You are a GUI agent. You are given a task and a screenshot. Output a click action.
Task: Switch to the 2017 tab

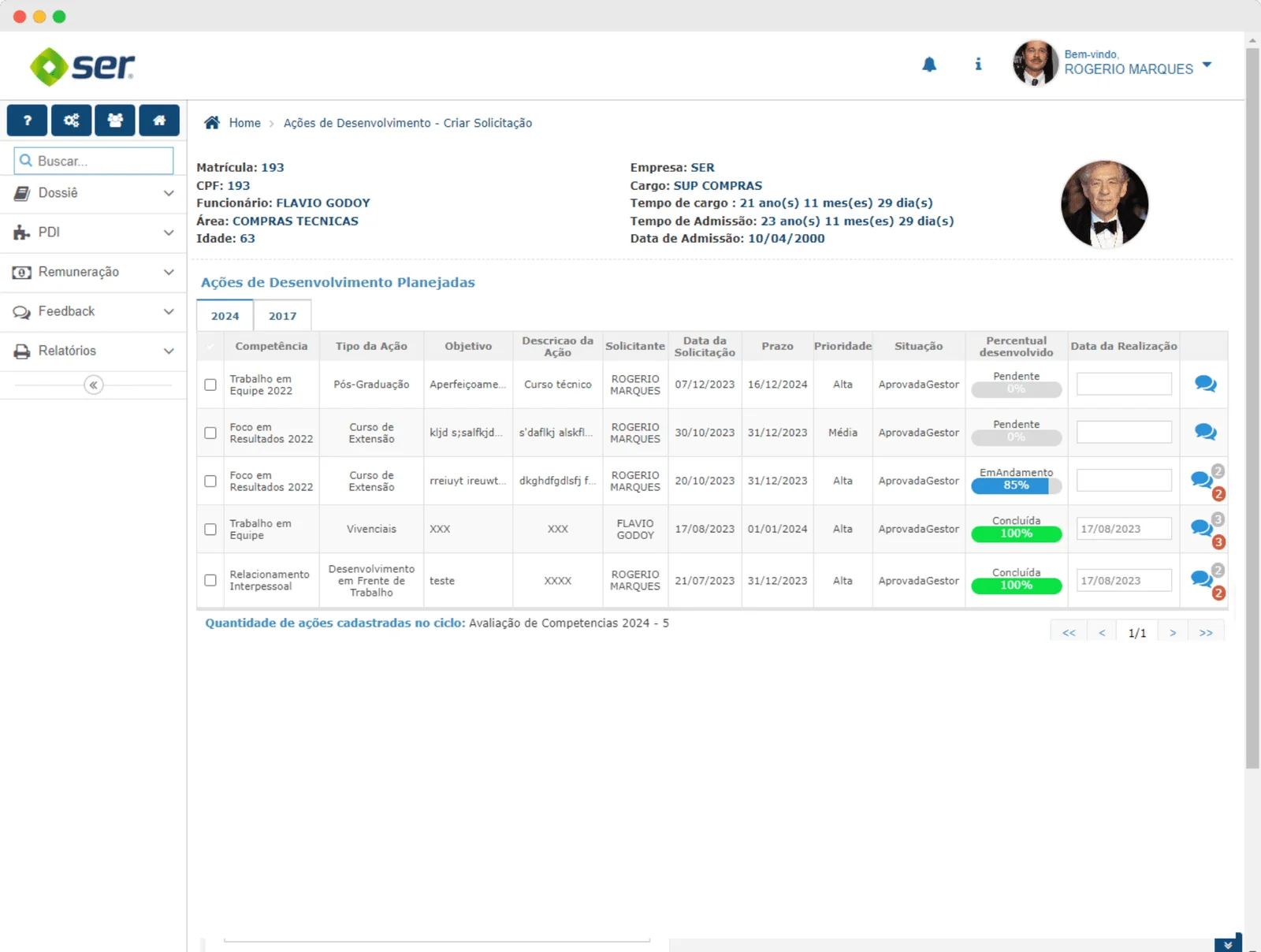(282, 316)
